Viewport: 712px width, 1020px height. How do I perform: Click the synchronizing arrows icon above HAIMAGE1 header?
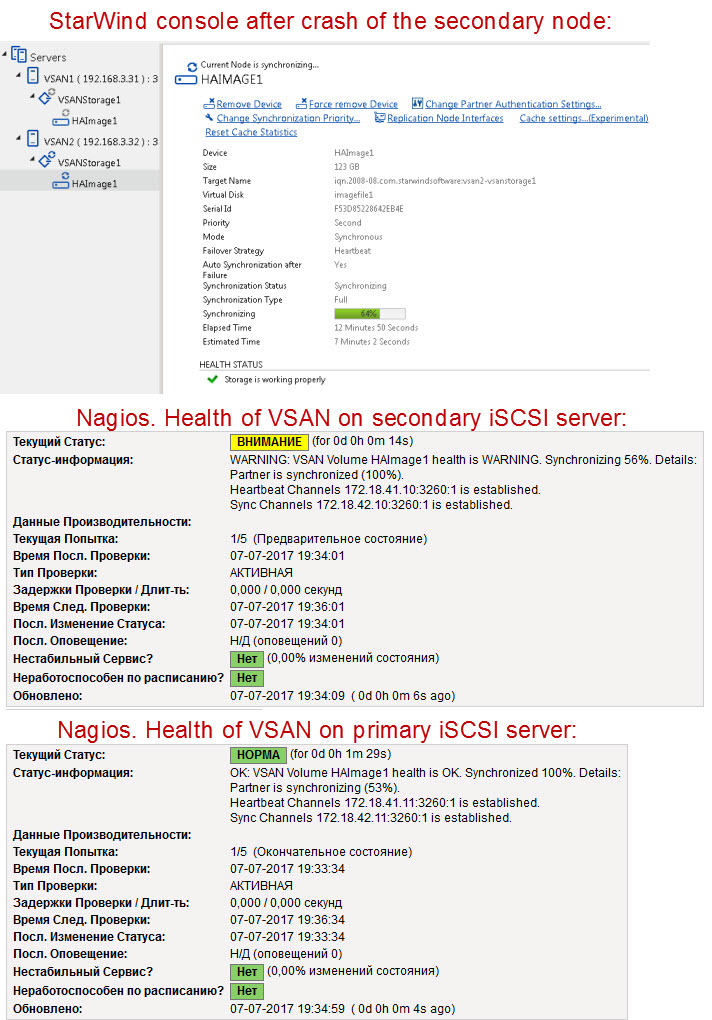point(192,66)
